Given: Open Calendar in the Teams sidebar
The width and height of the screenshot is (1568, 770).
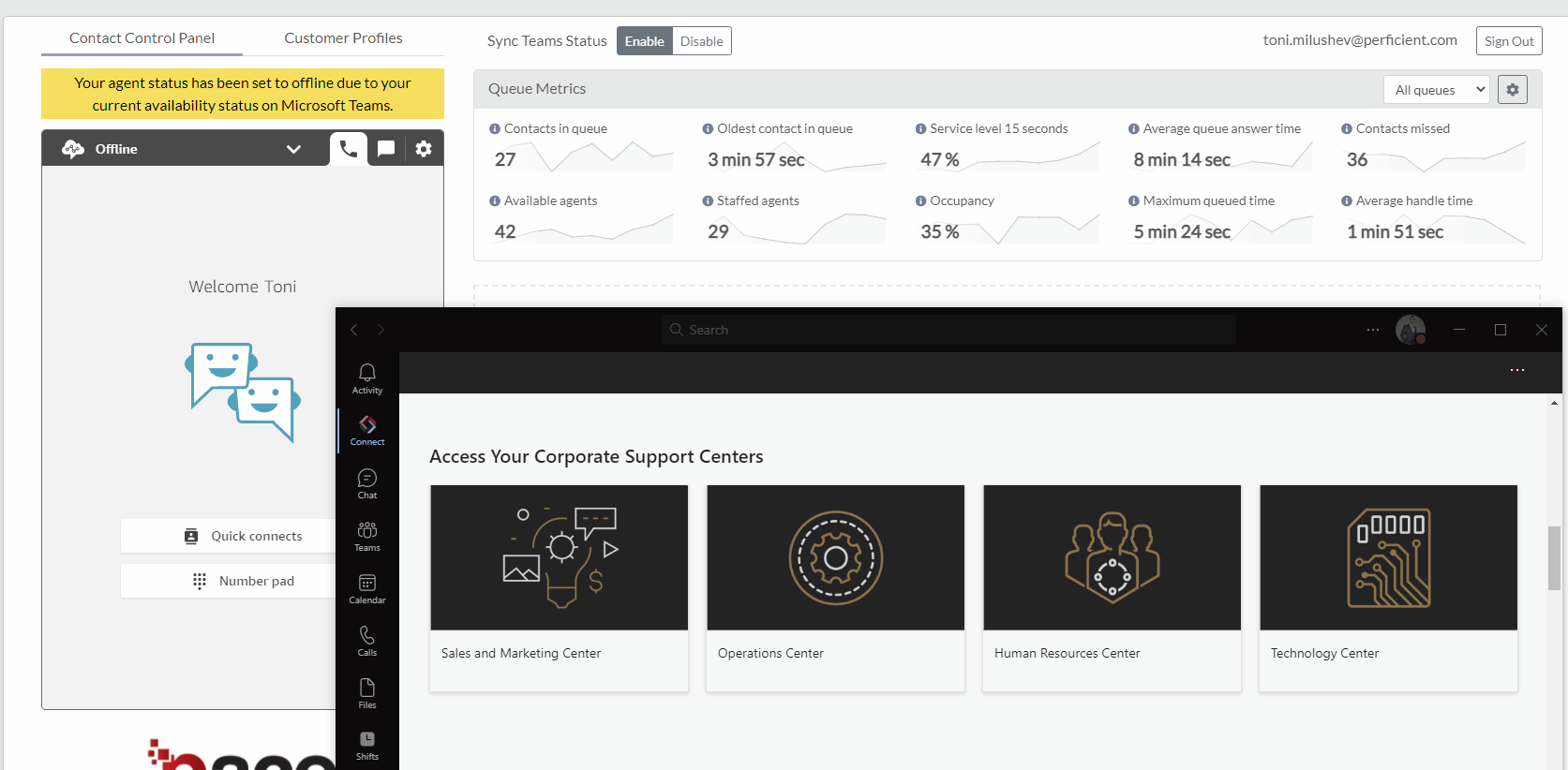Looking at the screenshot, I should click(367, 588).
